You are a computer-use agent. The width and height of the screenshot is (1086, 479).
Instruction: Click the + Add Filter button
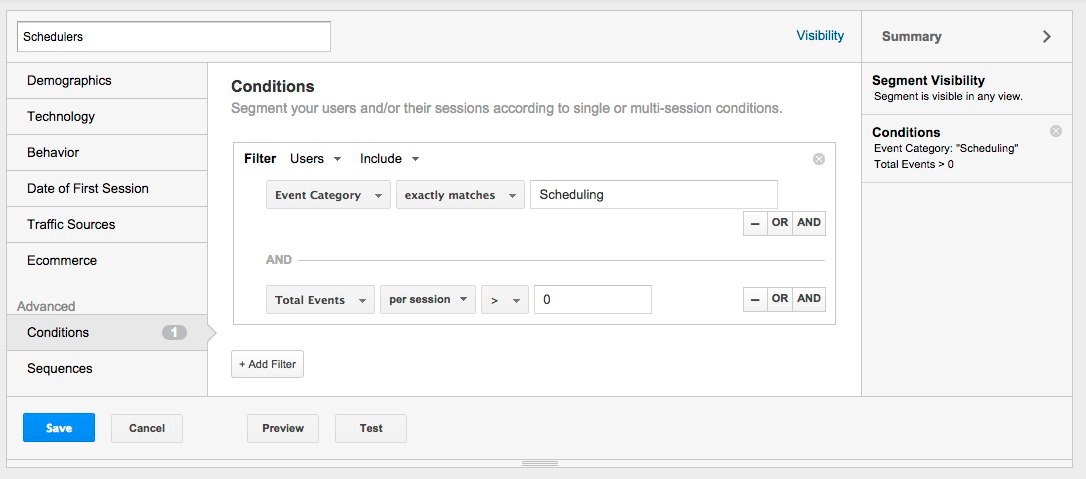point(267,364)
